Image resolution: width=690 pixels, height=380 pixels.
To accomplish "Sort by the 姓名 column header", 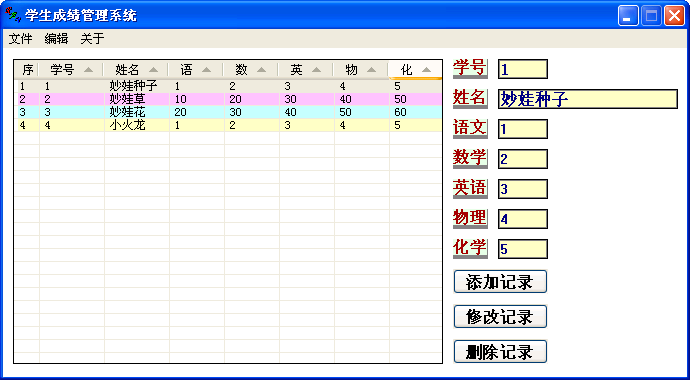I will [136, 70].
